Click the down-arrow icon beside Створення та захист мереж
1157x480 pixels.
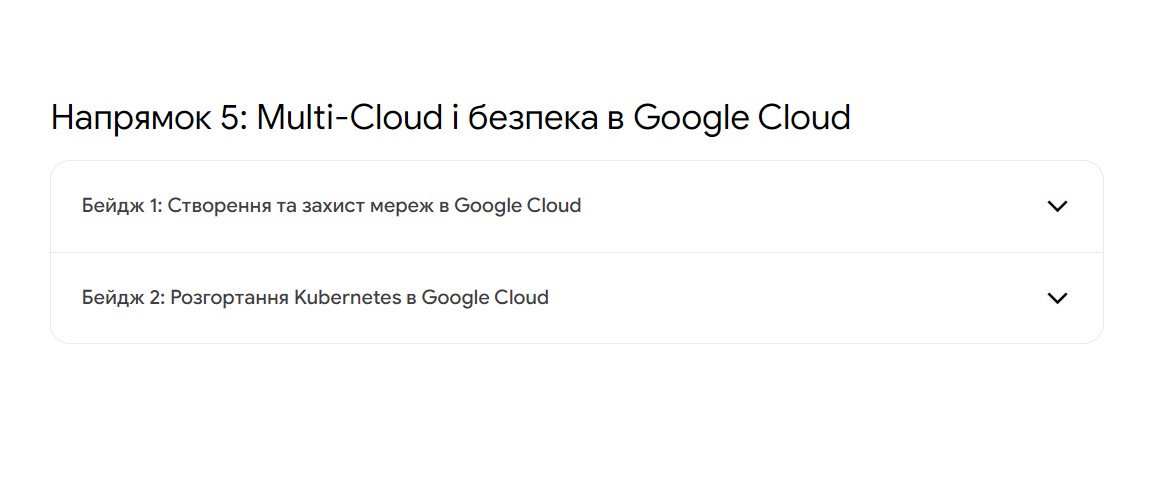pyautogui.click(x=1057, y=206)
